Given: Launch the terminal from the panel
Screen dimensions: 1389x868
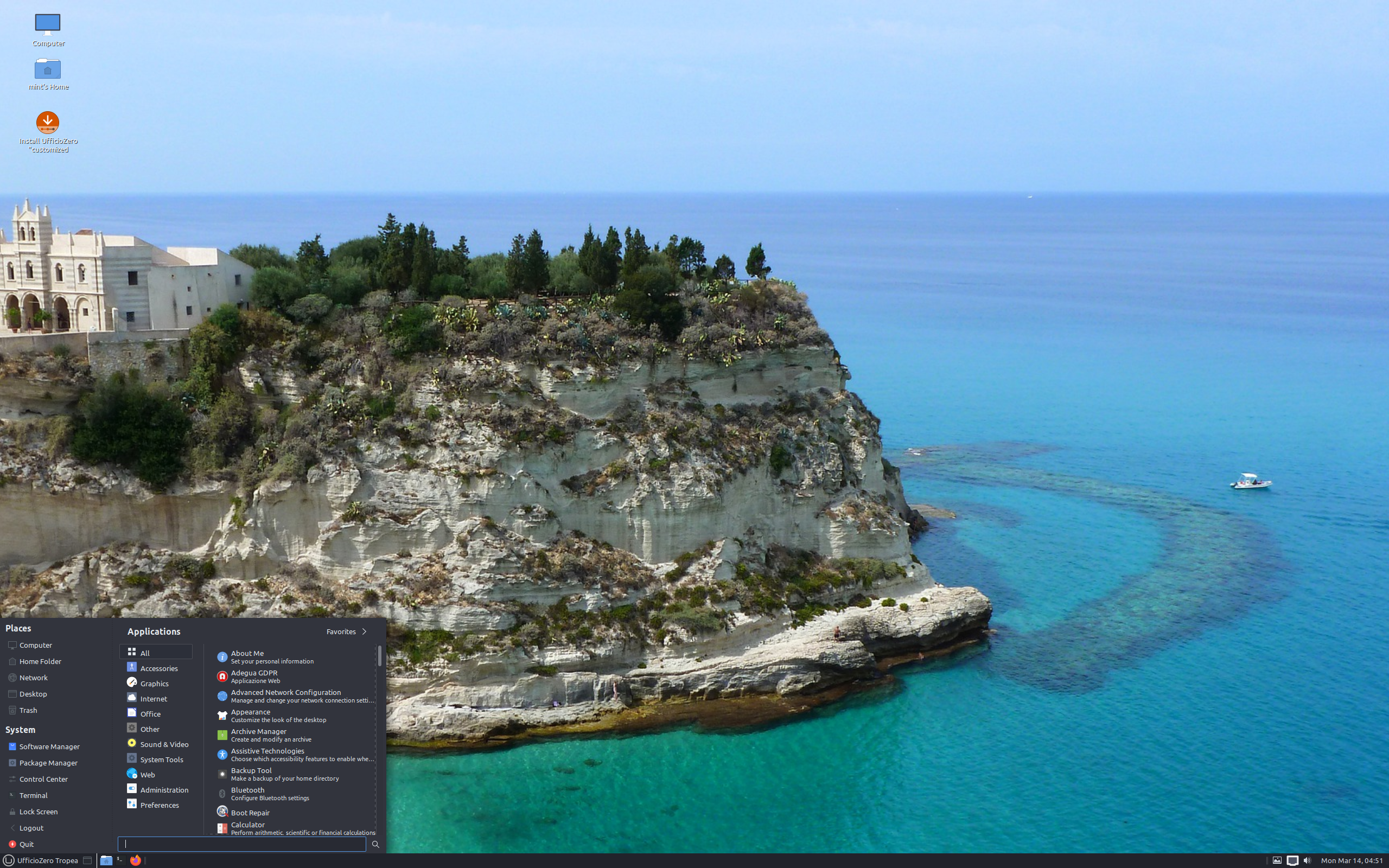Looking at the screenshot, I should (x=120, y=860).
